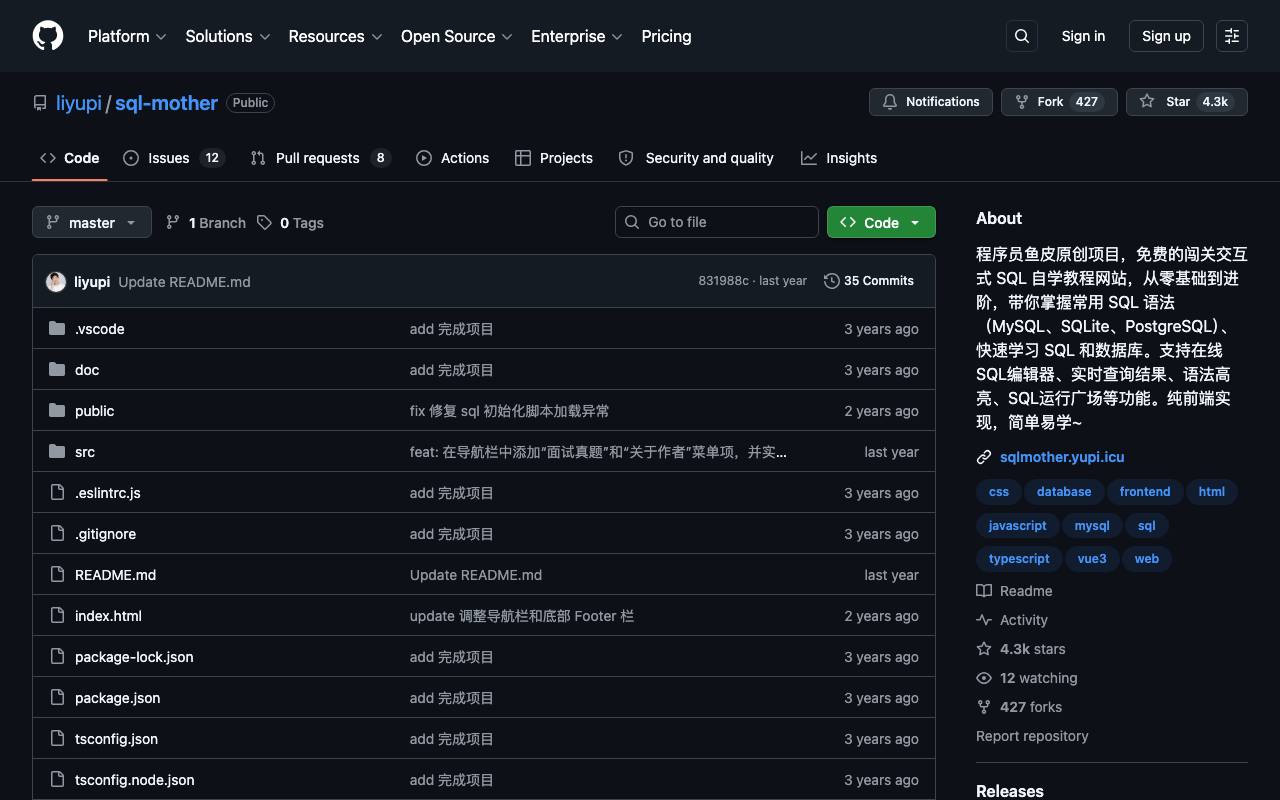The image size is (1280, 800).
Task: Go to the GitHub homepage logo
Action: click(48, 36)
